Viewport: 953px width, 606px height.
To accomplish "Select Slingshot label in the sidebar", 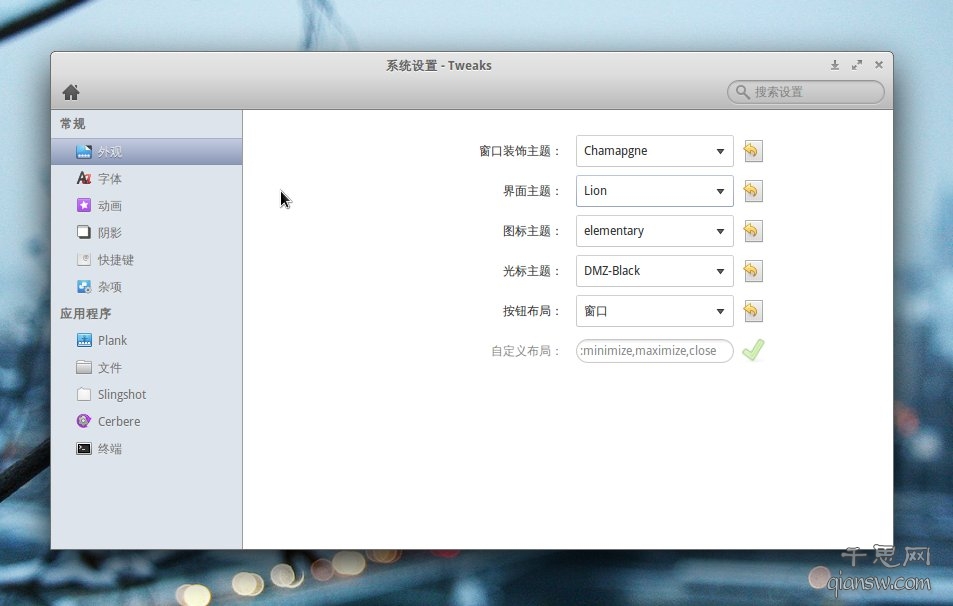I will pos(122,394).
